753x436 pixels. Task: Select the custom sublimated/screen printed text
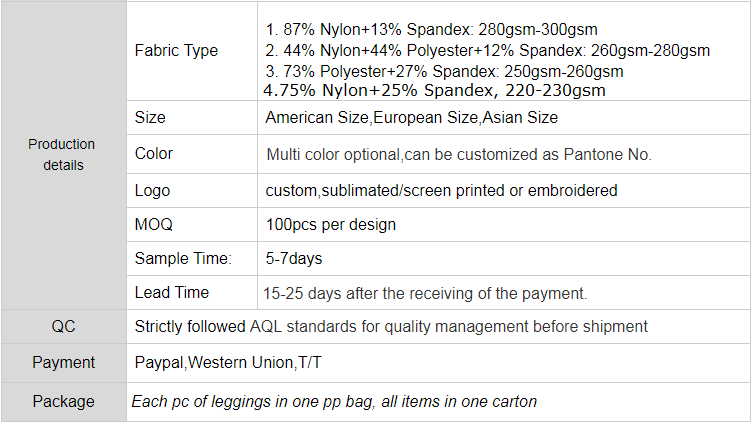coord(441,190)
